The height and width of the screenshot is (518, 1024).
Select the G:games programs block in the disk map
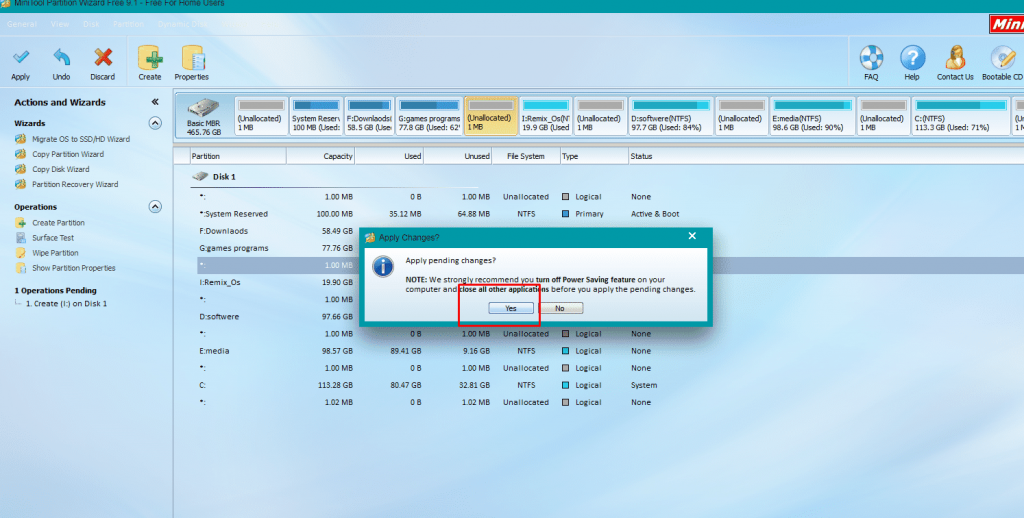point(429,116)
